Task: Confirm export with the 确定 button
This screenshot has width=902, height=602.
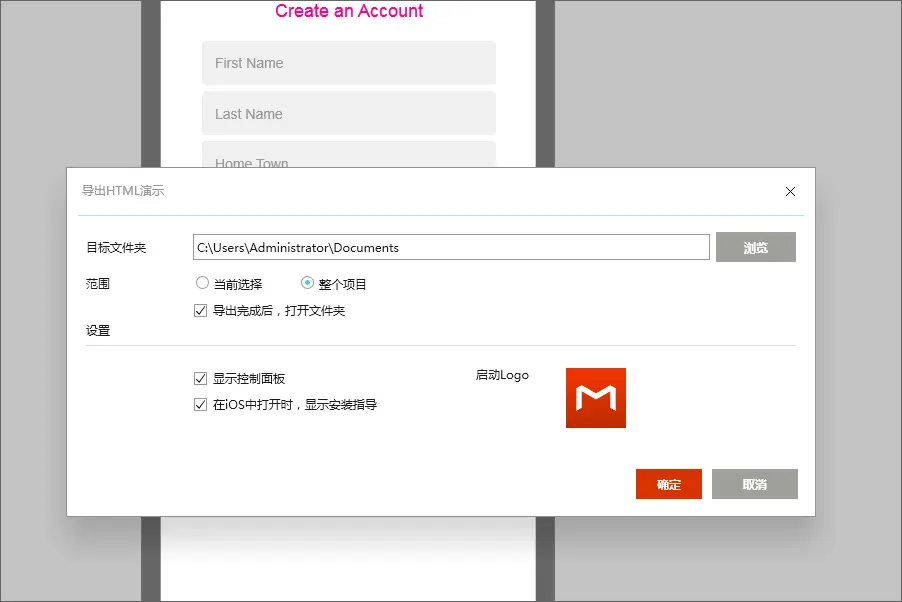Action: (x=668, y=484)
